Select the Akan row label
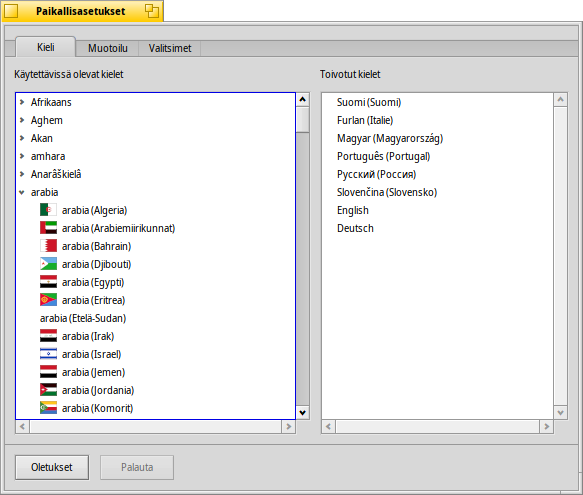The height and width of the screenshot is (495, 583). [x=42, y=138]
